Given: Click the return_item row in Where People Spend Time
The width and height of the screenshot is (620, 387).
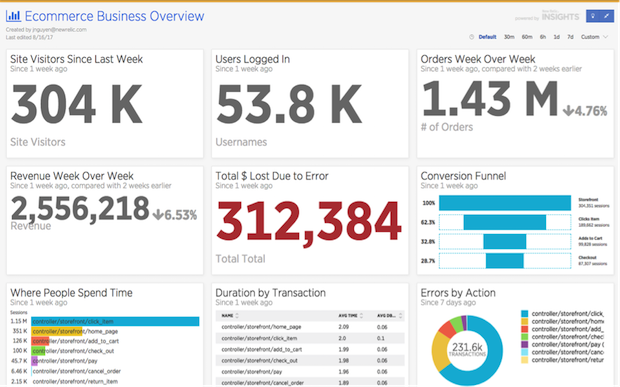Looking at the screenshot, I should click(105, 381).
